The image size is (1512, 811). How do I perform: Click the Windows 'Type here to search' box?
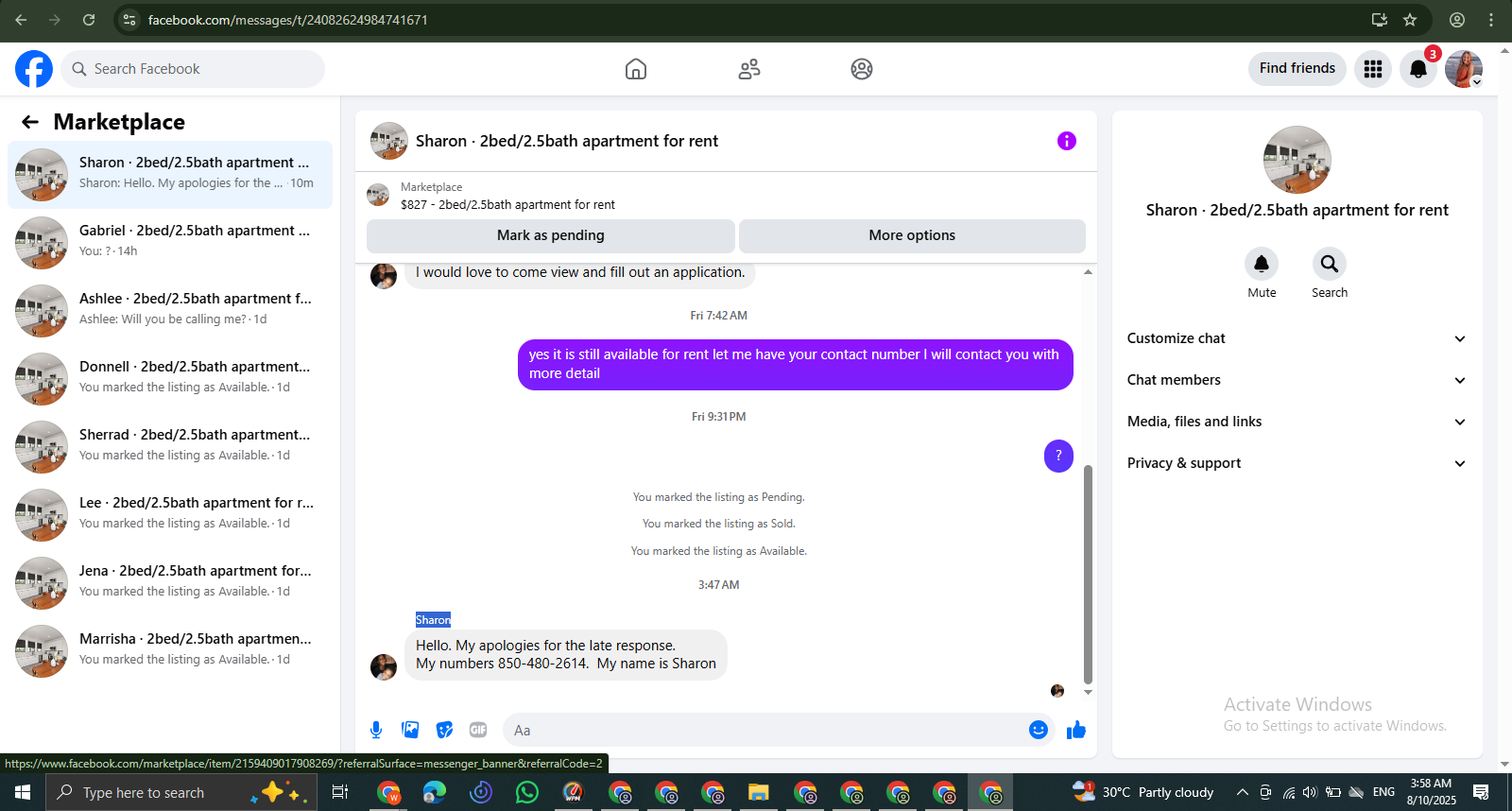180,792
